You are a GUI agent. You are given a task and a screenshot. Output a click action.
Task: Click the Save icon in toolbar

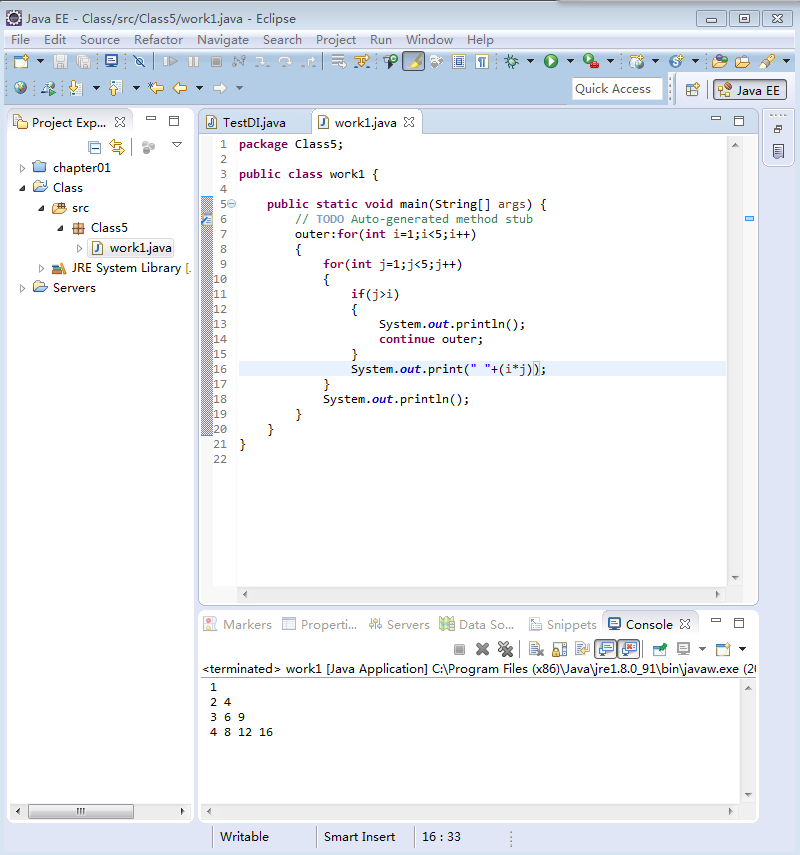click(x=60, y=62)
